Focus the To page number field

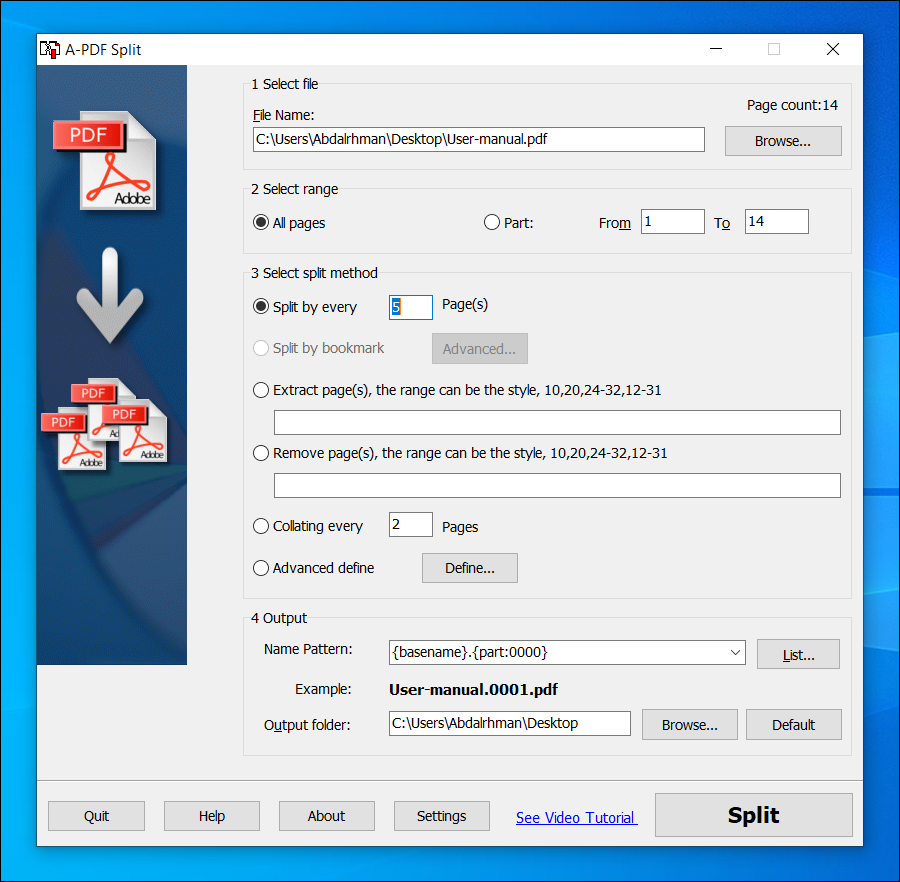click(x=777, y=222)
